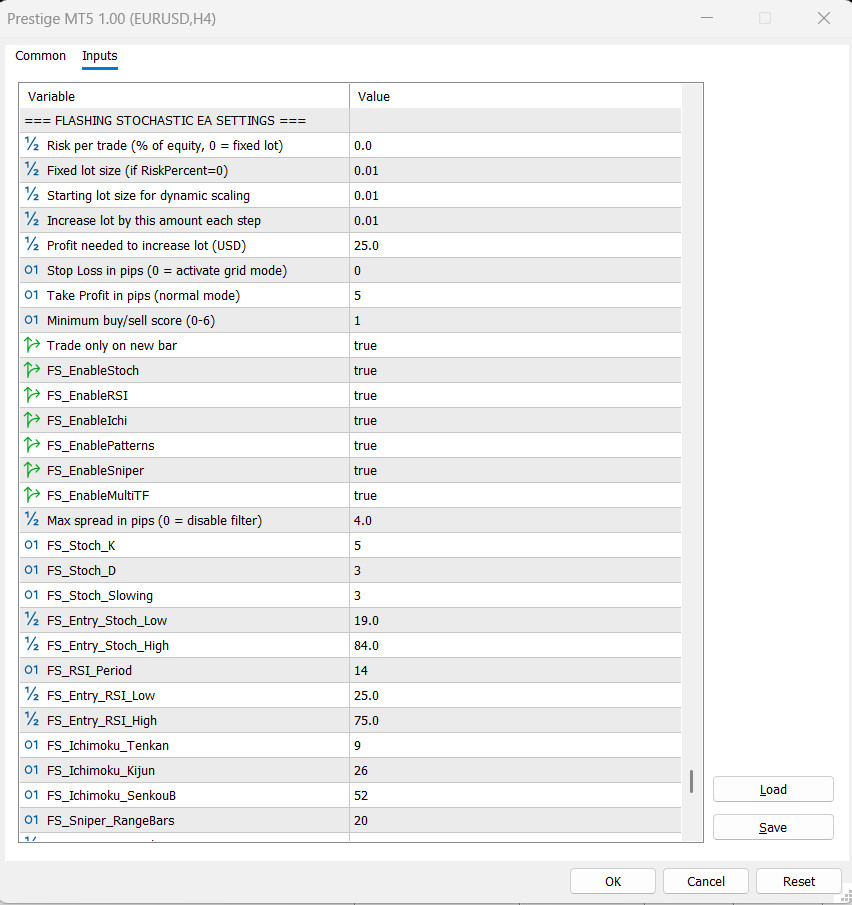Click the green bool icon beside FS_EnablePatterns

tap(32, 444)
